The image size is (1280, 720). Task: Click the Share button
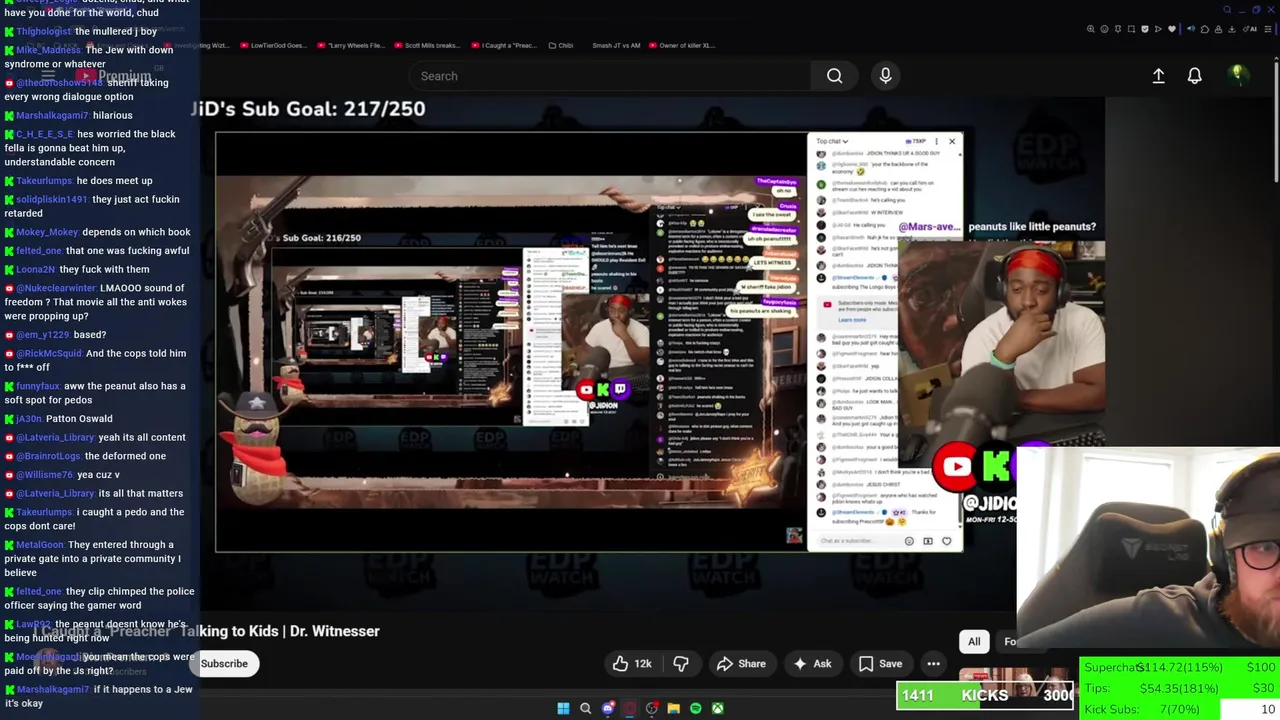tap(741, 664)
